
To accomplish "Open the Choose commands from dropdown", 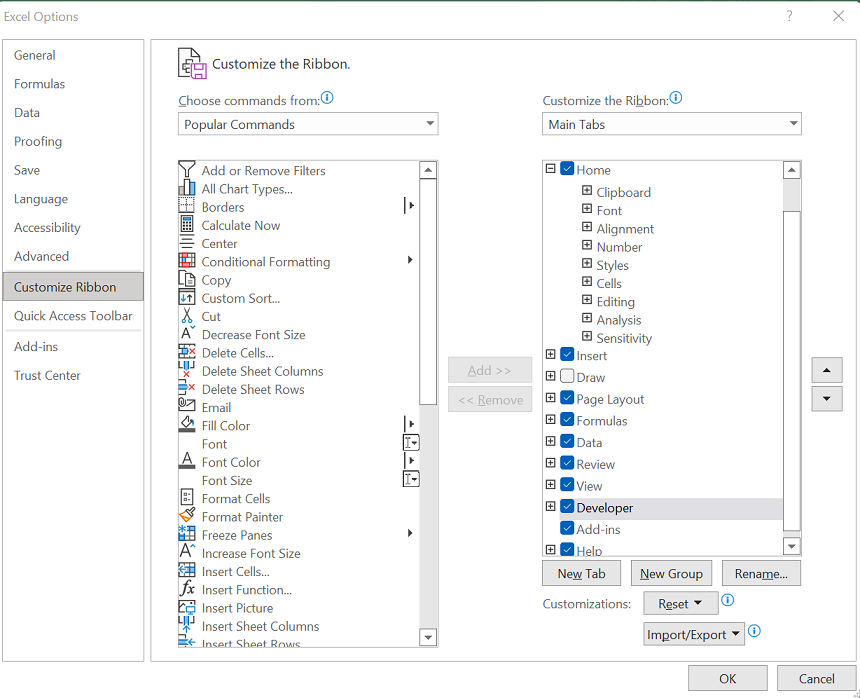I will pos(308,124).
